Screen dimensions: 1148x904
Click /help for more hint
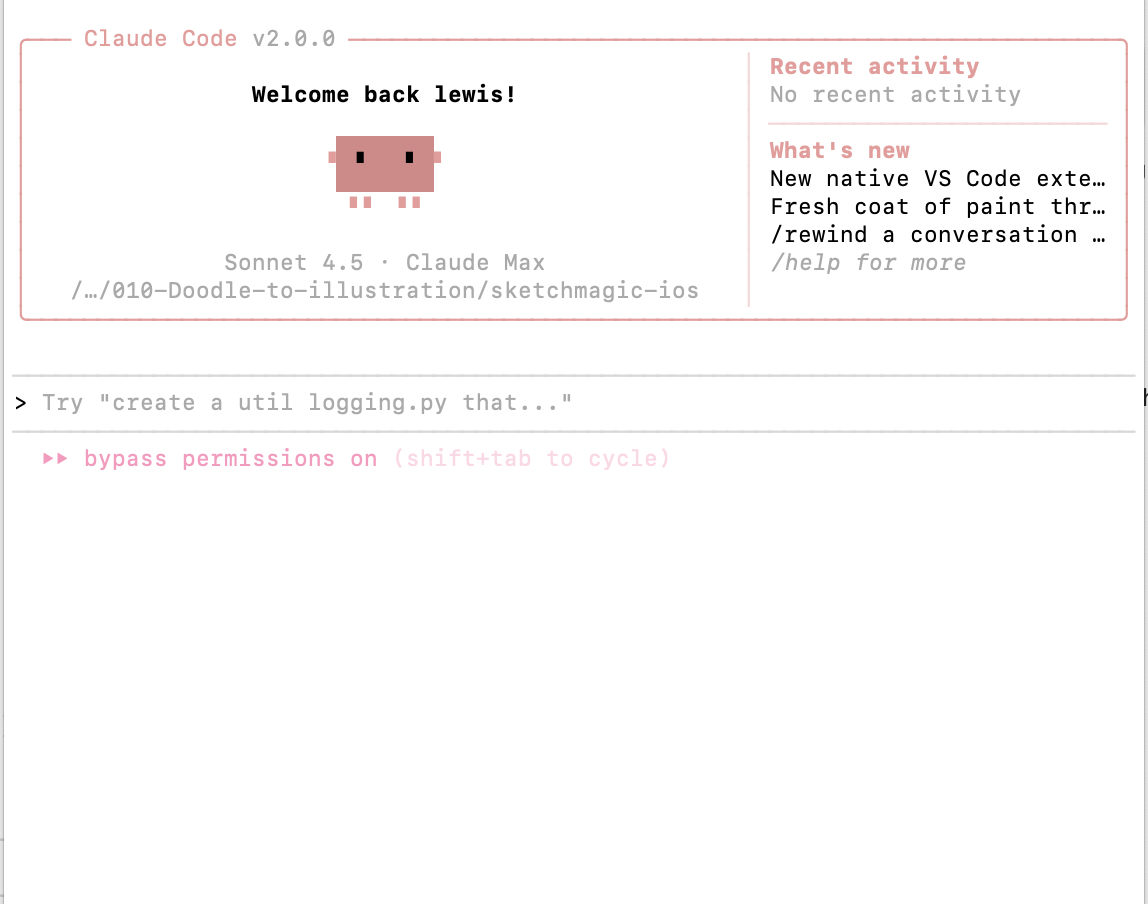[868, 263]
